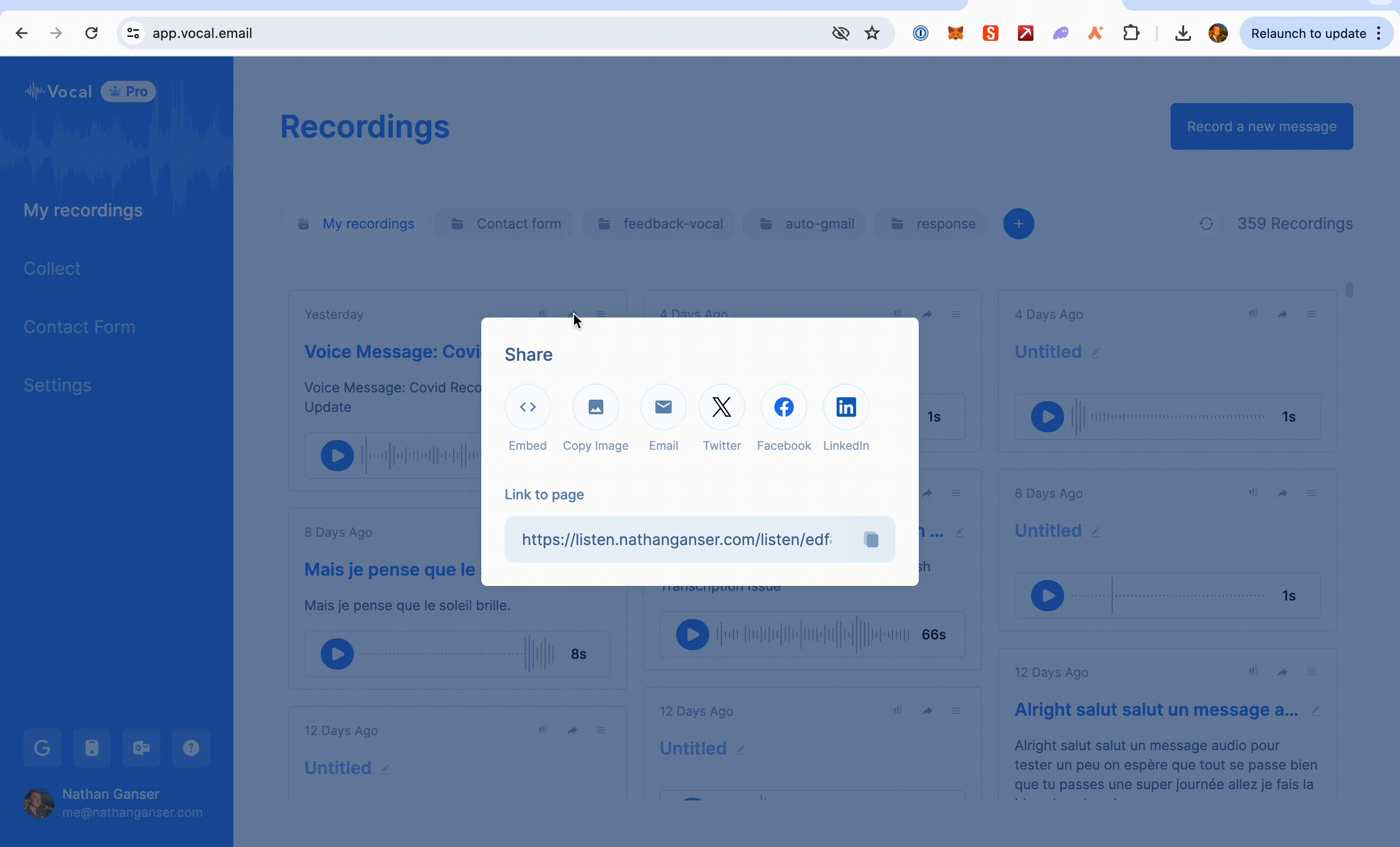1400x847 pixels.
Task: Click the Embed code share icon
Action: [527, 407]
